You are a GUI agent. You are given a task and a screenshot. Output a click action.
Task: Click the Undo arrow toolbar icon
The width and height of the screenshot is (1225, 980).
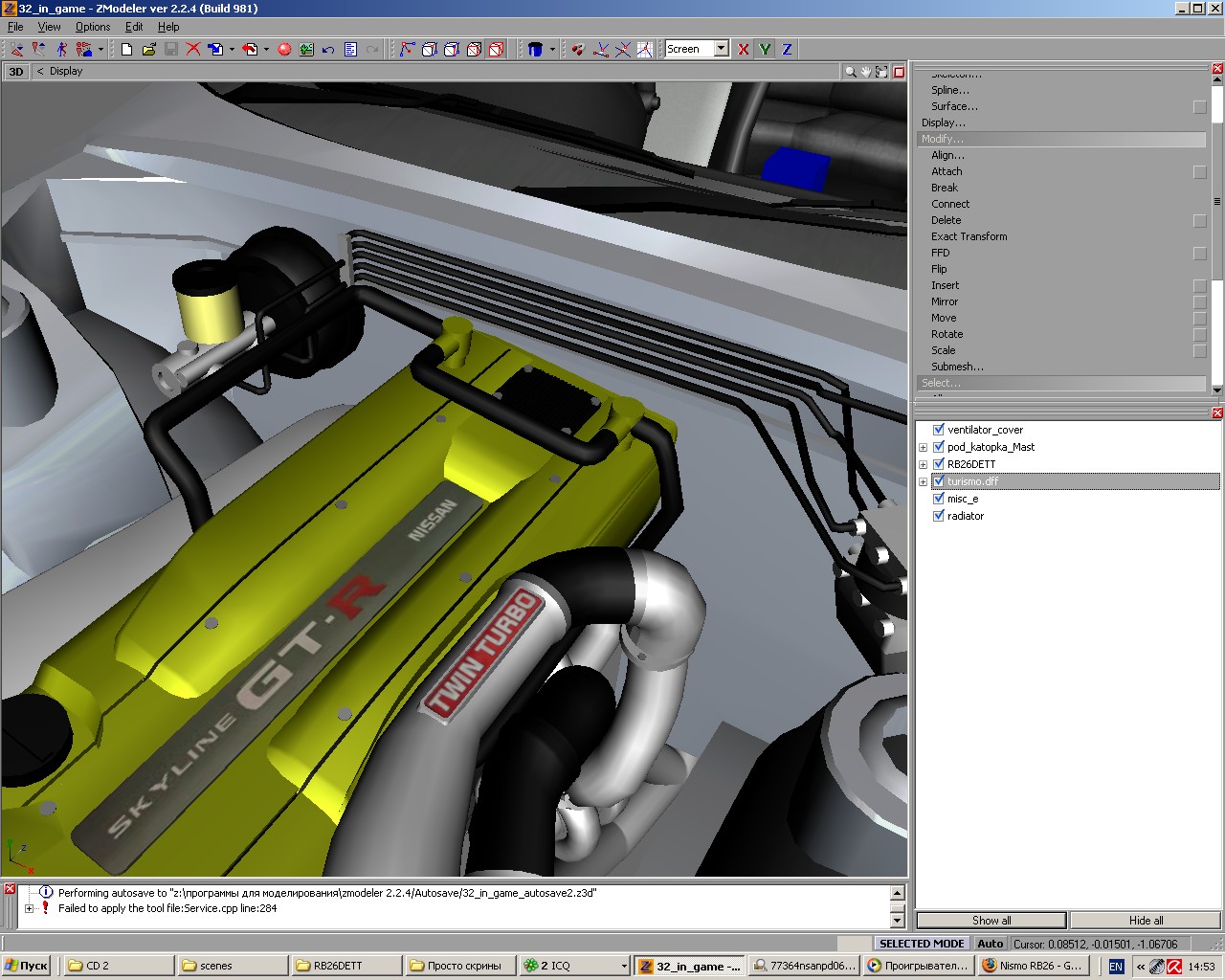pos(328,49)
